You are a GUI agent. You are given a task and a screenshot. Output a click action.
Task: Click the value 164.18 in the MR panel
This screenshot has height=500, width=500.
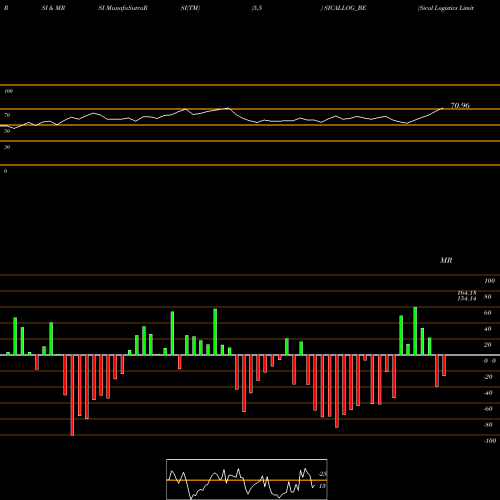pos(467,293)
